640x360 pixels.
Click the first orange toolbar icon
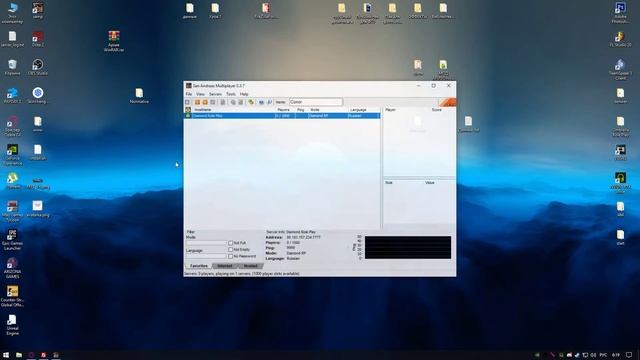[x=198, y=102]
